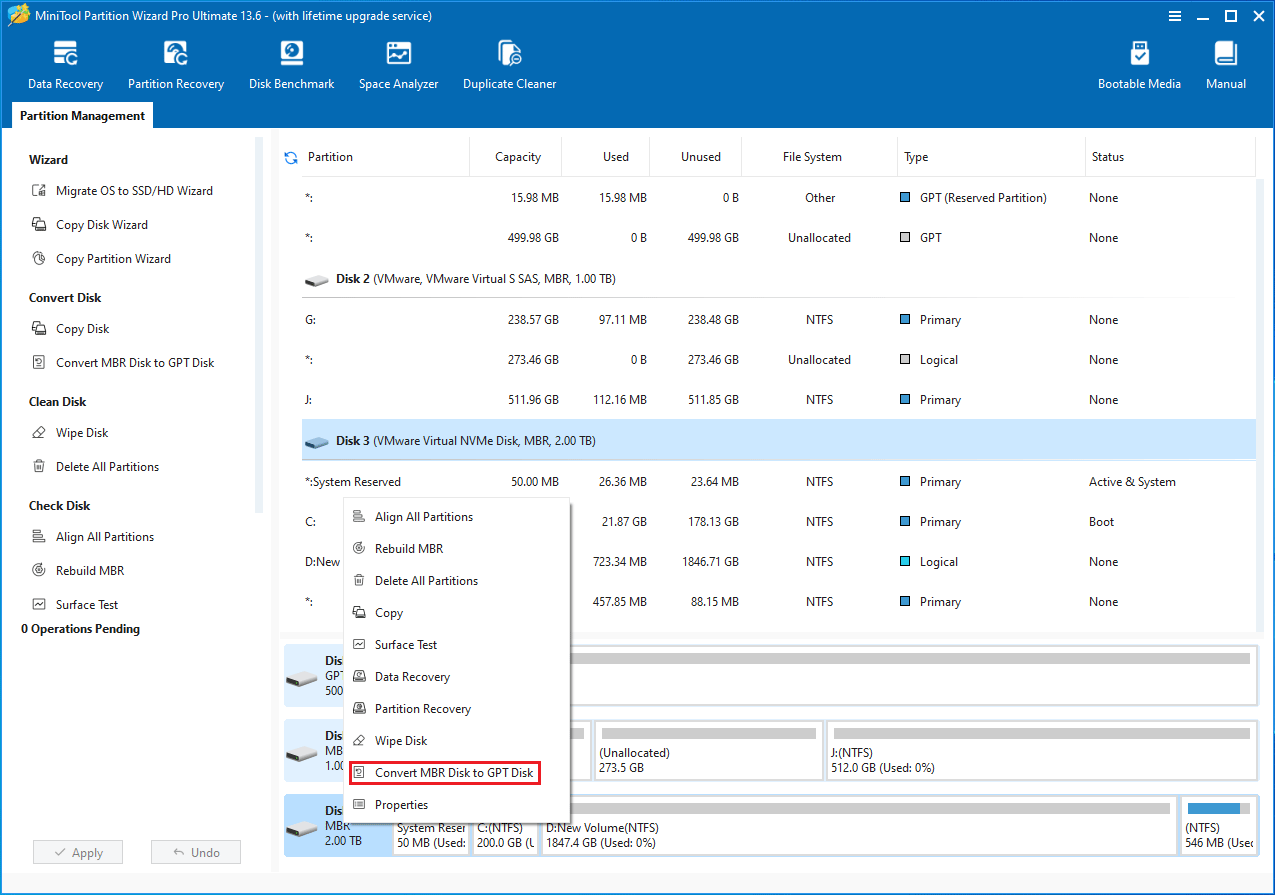Viewport: 1275px width, 895px height.
Task: Click the 1.00 TB disk icon in disk map
Action: (301, 752)
